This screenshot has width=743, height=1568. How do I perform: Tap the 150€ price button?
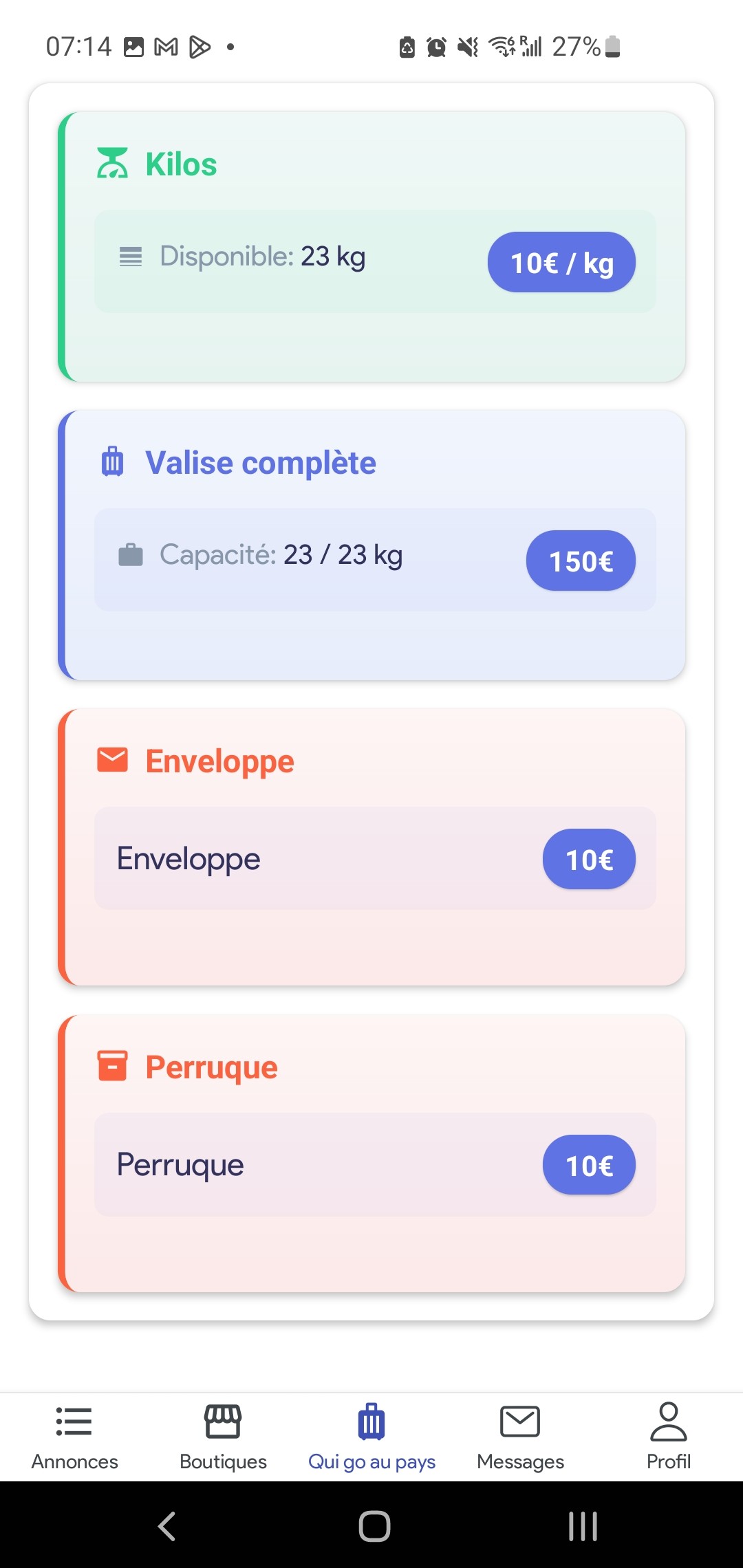pyautogui.click(x=581, y=560)
